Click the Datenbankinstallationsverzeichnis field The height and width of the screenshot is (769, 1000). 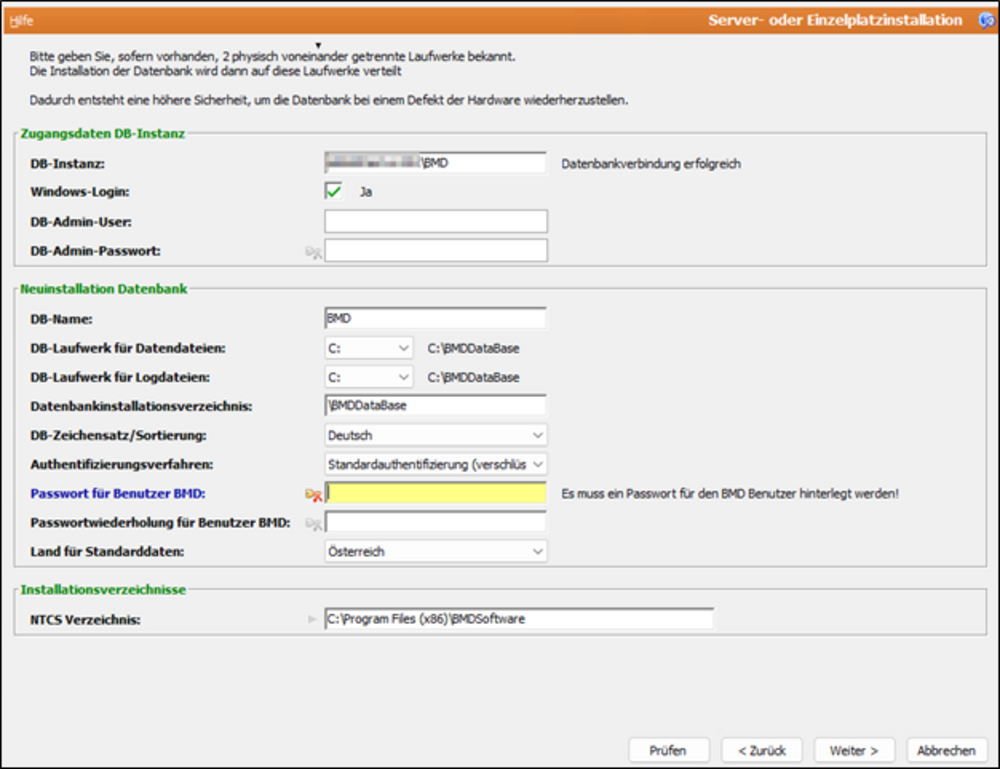pos(436,406)
